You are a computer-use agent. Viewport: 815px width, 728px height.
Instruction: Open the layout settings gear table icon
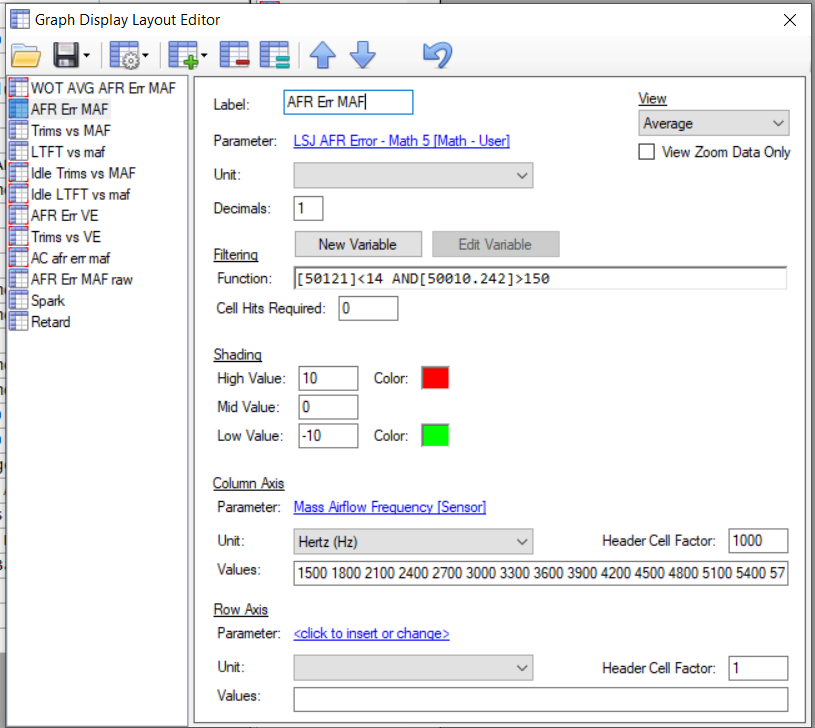[125, 56]
